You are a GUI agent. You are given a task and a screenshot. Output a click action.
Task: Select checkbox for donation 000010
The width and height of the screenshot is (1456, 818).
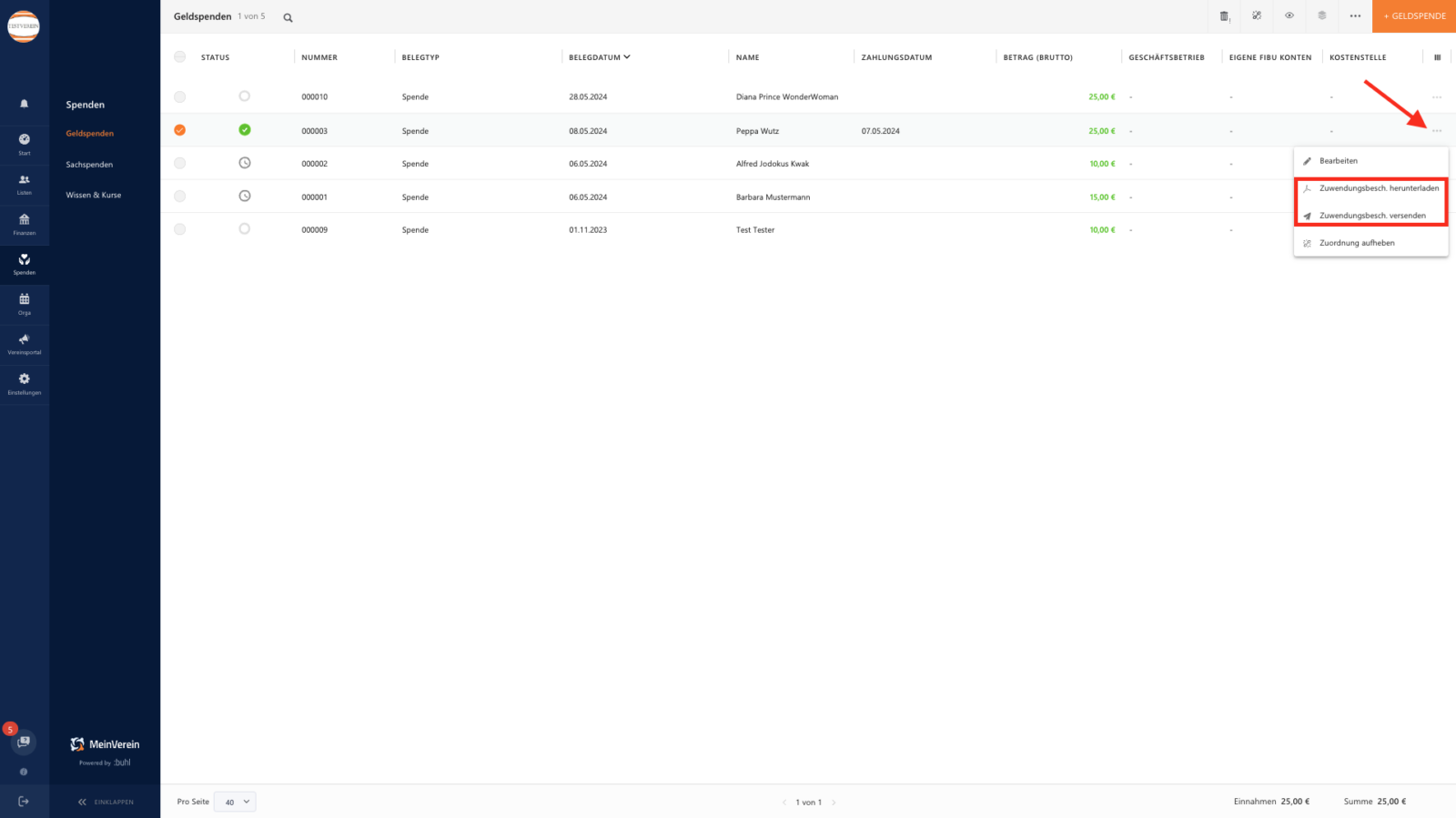click(x=180, y=97)
